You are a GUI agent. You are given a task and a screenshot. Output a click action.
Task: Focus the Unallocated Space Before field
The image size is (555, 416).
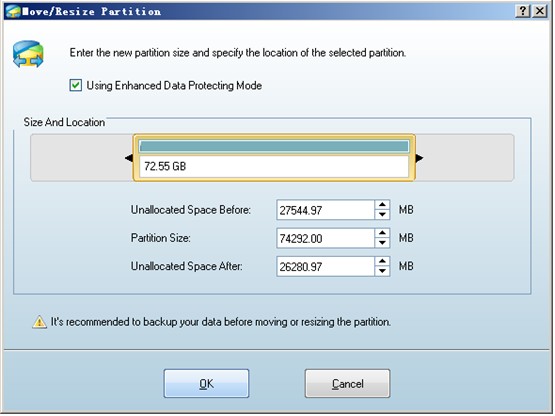click(325, 210)
